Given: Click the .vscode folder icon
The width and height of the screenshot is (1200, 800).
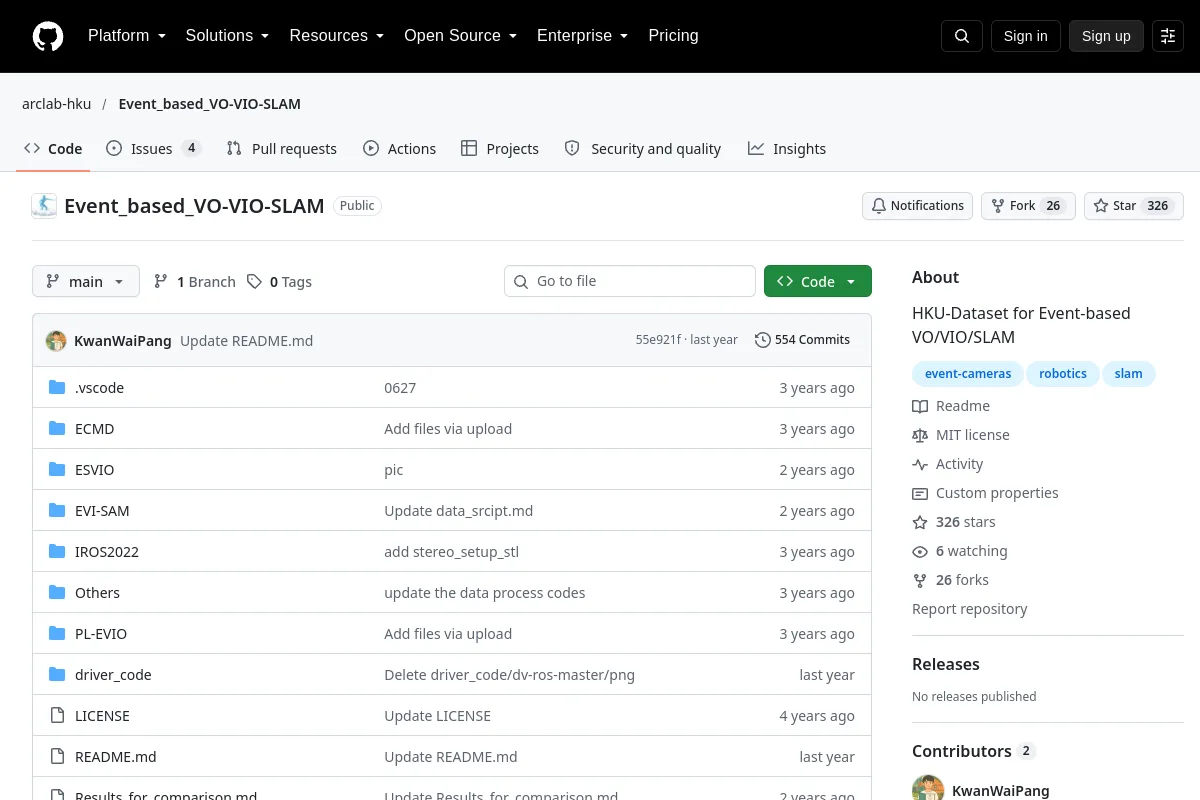Looking at the screenshot, I should [57, 388].
